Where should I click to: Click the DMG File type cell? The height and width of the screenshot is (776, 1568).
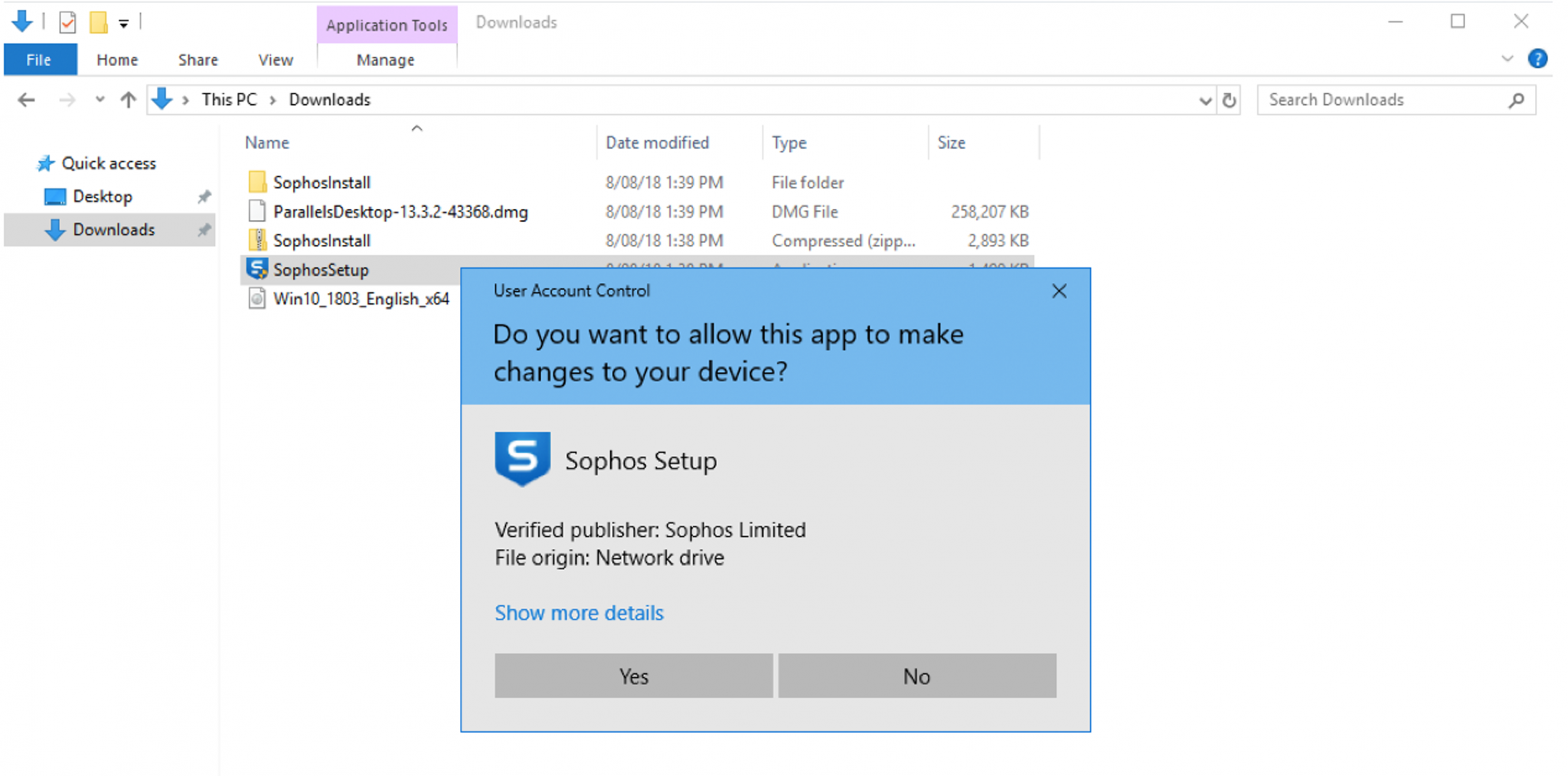tap(805, 212)
